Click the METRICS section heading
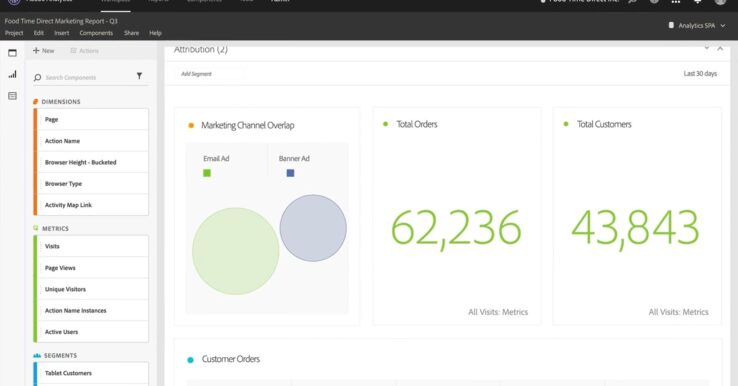738x386 pixels. 56,228
